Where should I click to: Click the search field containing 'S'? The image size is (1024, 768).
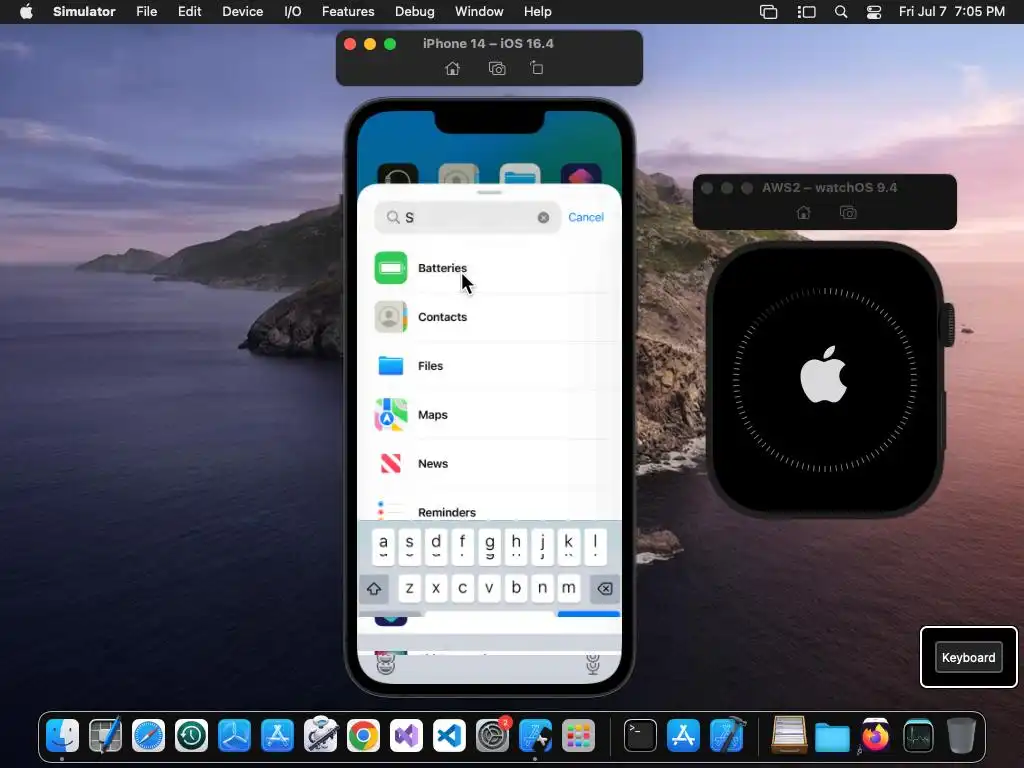coord(468,217)
